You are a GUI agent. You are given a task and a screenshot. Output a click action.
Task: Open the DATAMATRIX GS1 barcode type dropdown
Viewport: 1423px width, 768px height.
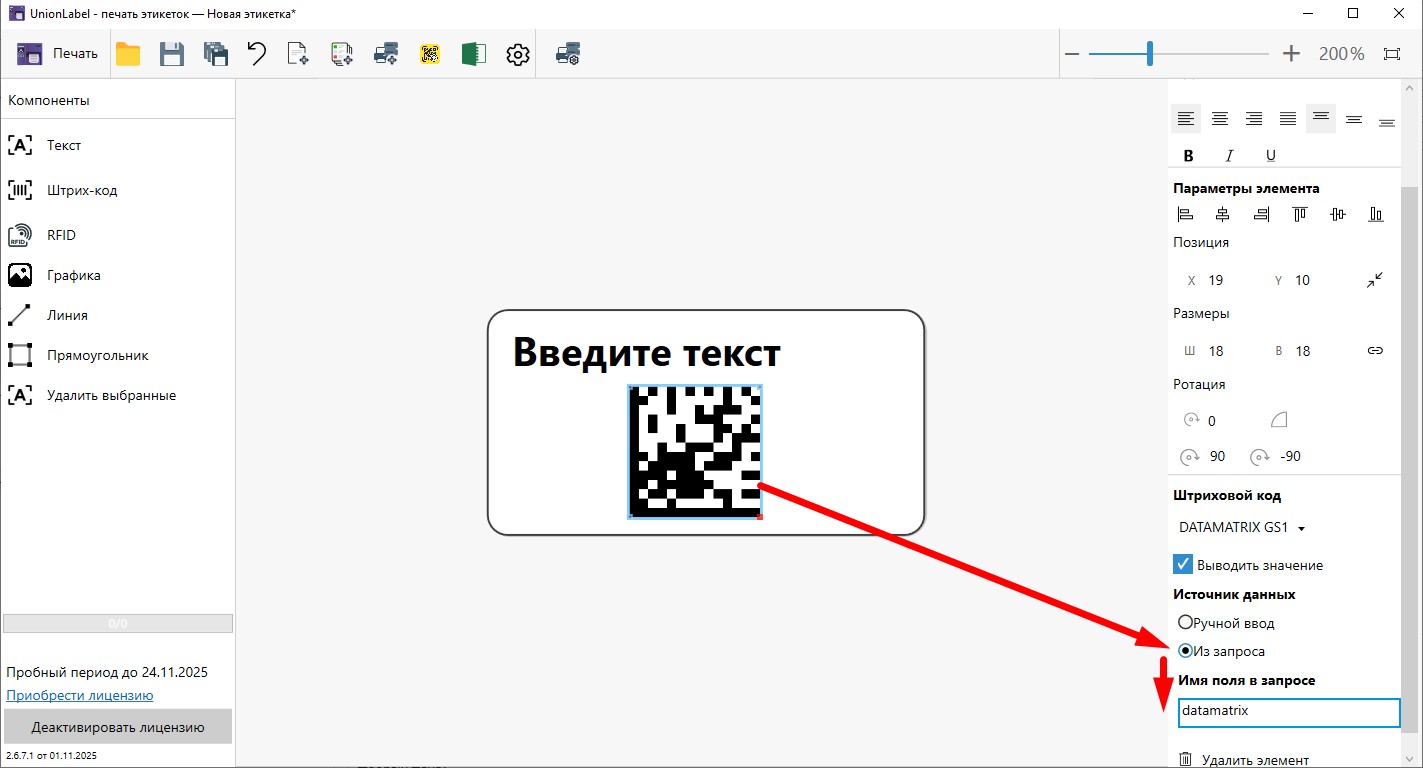pyautogui.click(x=1240, y=527)
